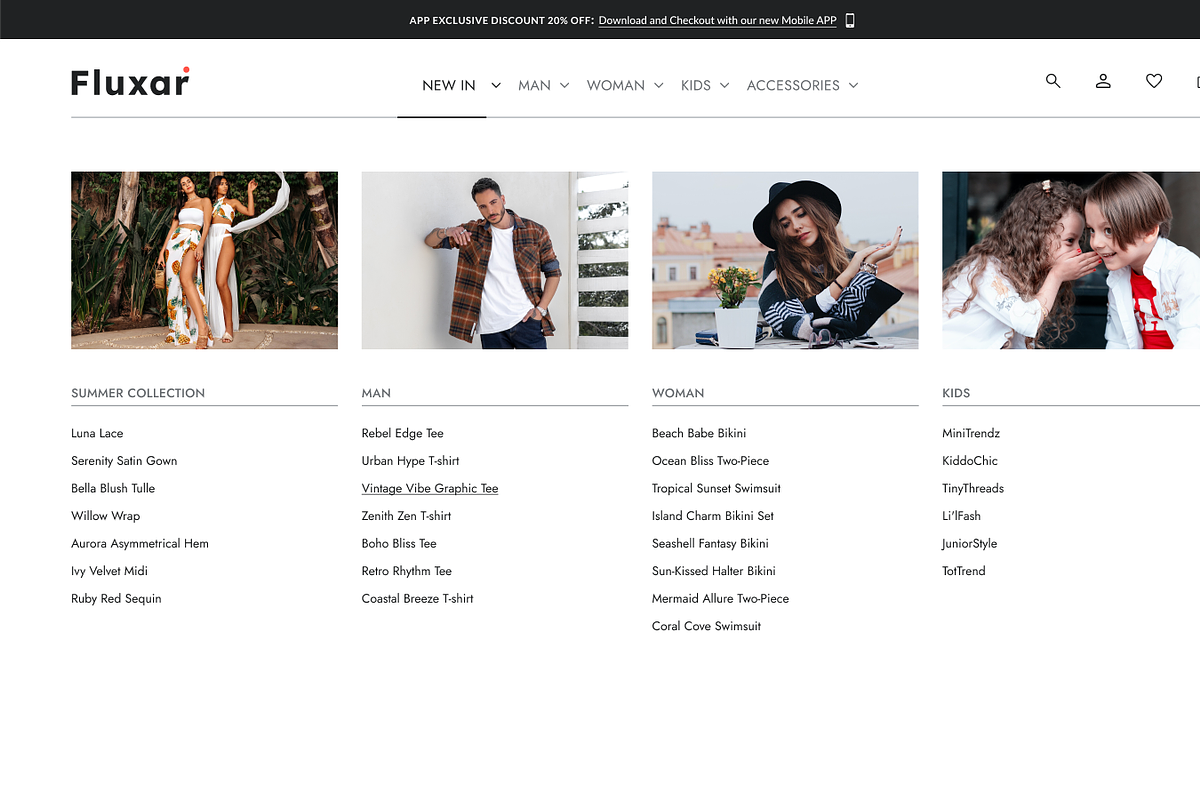
Task: Select Ocean Bliss Two-Piece
Action: pyautogui.click(x=710, y=461)
